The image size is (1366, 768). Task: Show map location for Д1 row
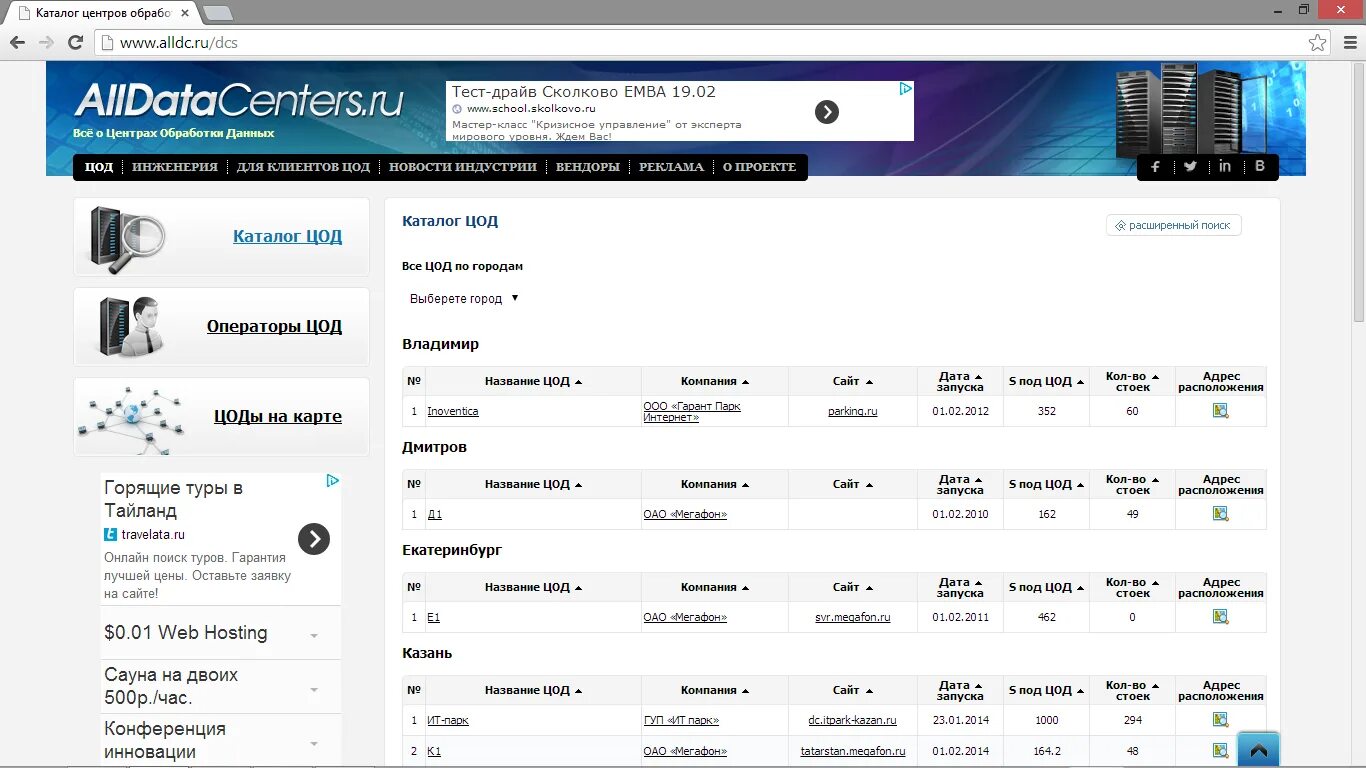1220,514
